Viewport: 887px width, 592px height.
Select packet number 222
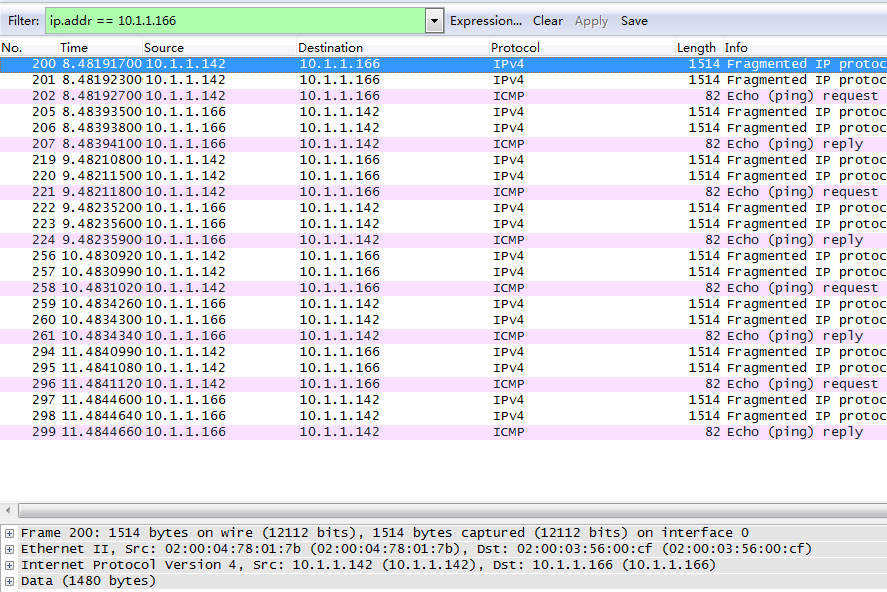(x=444, y=208)
